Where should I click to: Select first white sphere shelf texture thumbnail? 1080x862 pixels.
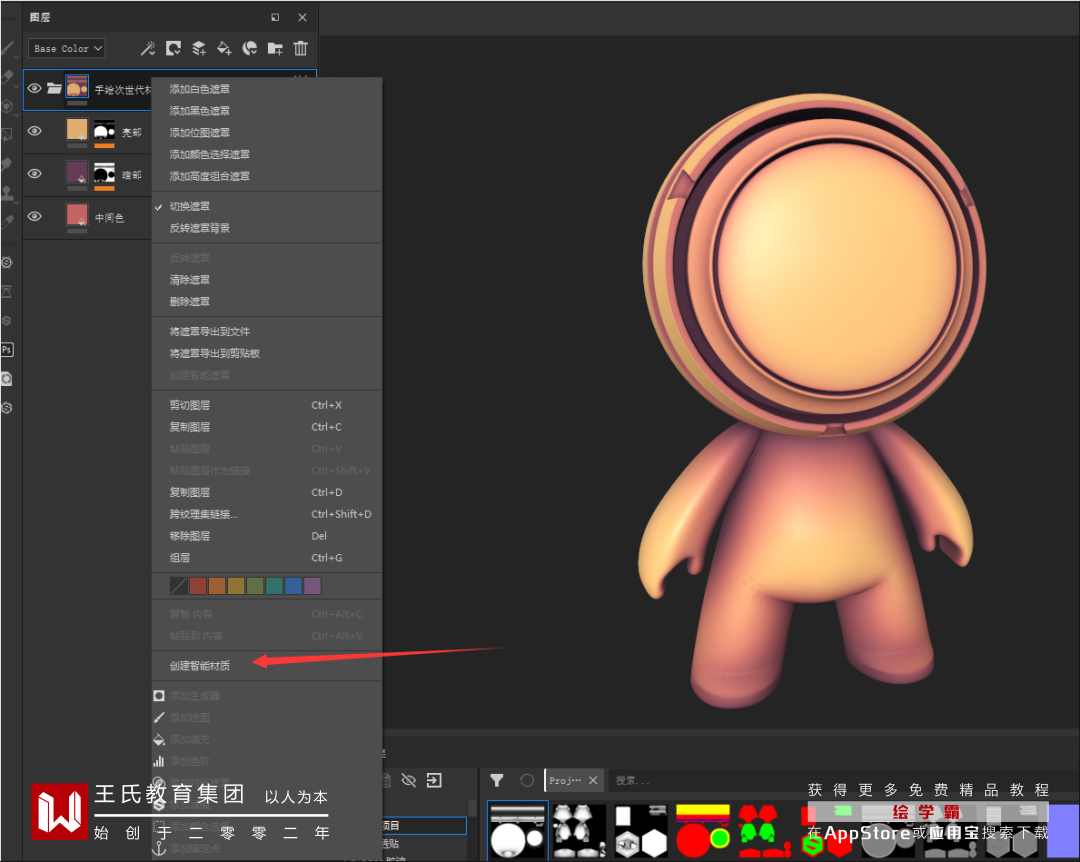point(518,831)
